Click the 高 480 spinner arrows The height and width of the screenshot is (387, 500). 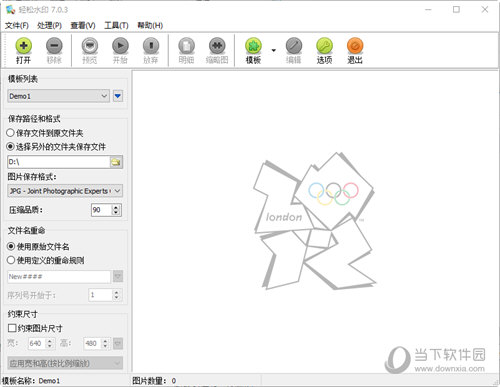(x=105, y=343)
